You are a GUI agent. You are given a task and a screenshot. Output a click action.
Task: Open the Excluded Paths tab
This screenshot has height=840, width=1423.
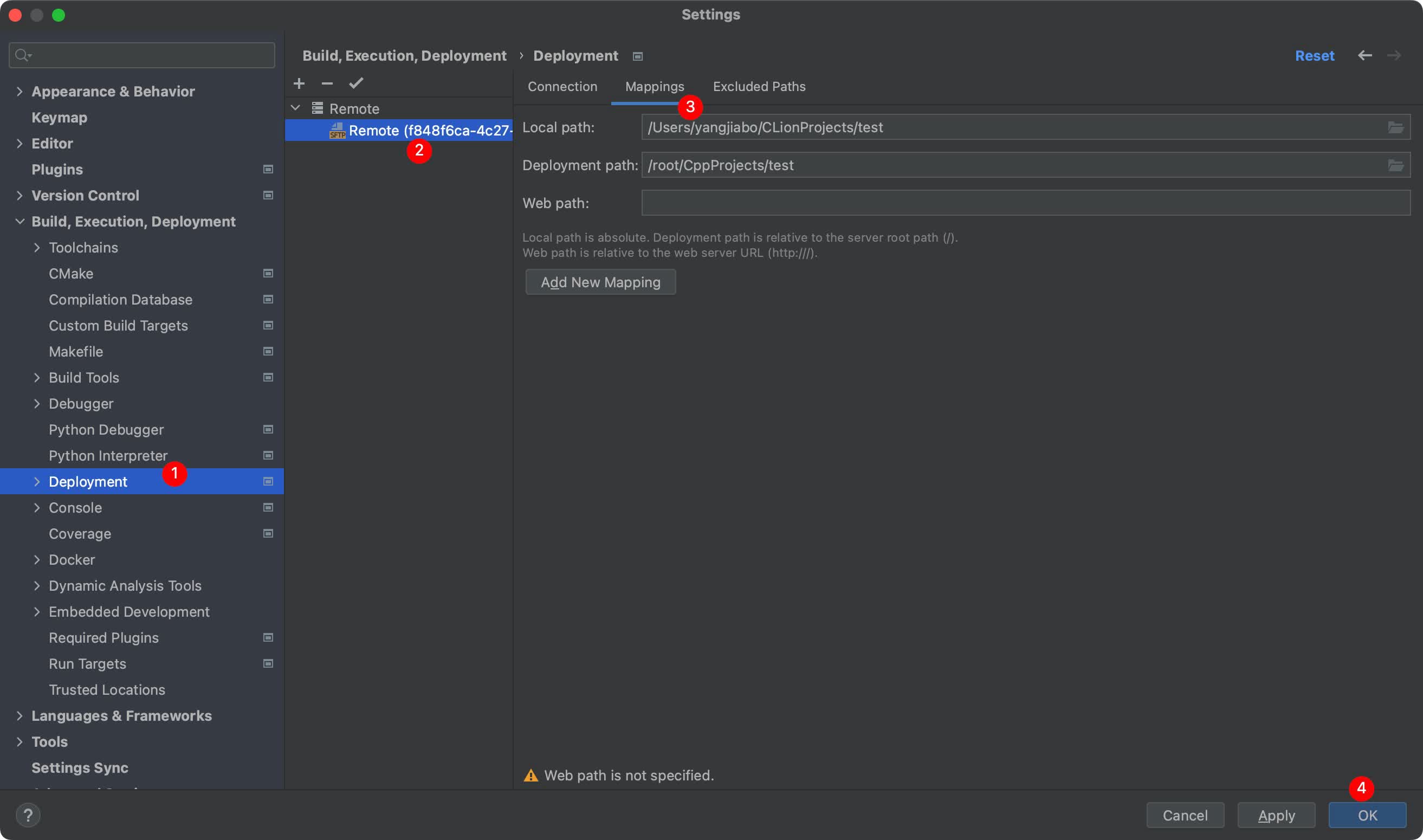(759, 87)
